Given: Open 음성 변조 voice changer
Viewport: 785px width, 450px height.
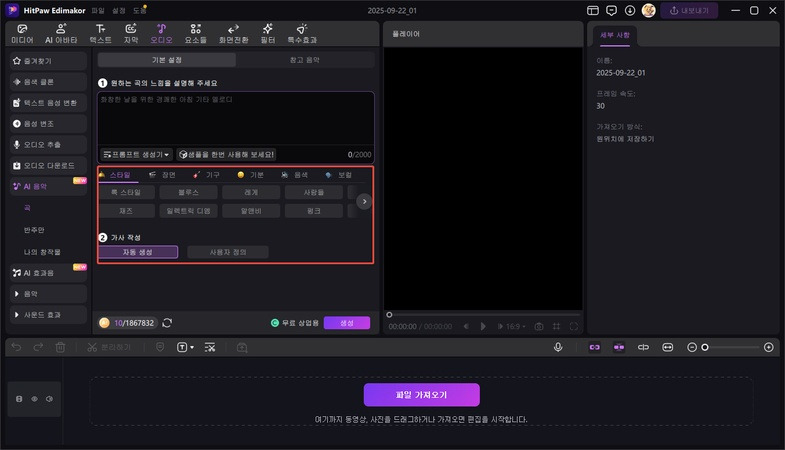Looking at the screenshot, I should click(48, 124).
